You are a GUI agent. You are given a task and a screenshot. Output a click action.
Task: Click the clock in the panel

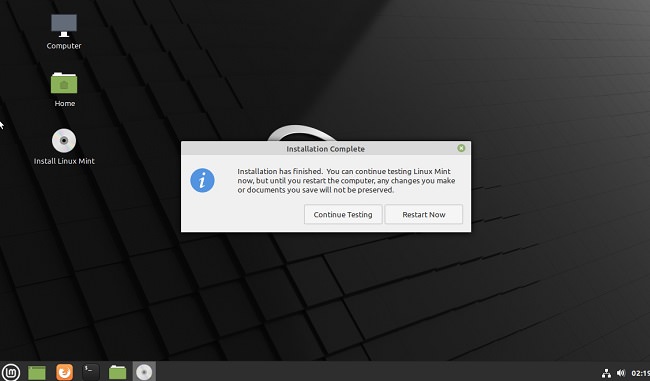[640, 374]
